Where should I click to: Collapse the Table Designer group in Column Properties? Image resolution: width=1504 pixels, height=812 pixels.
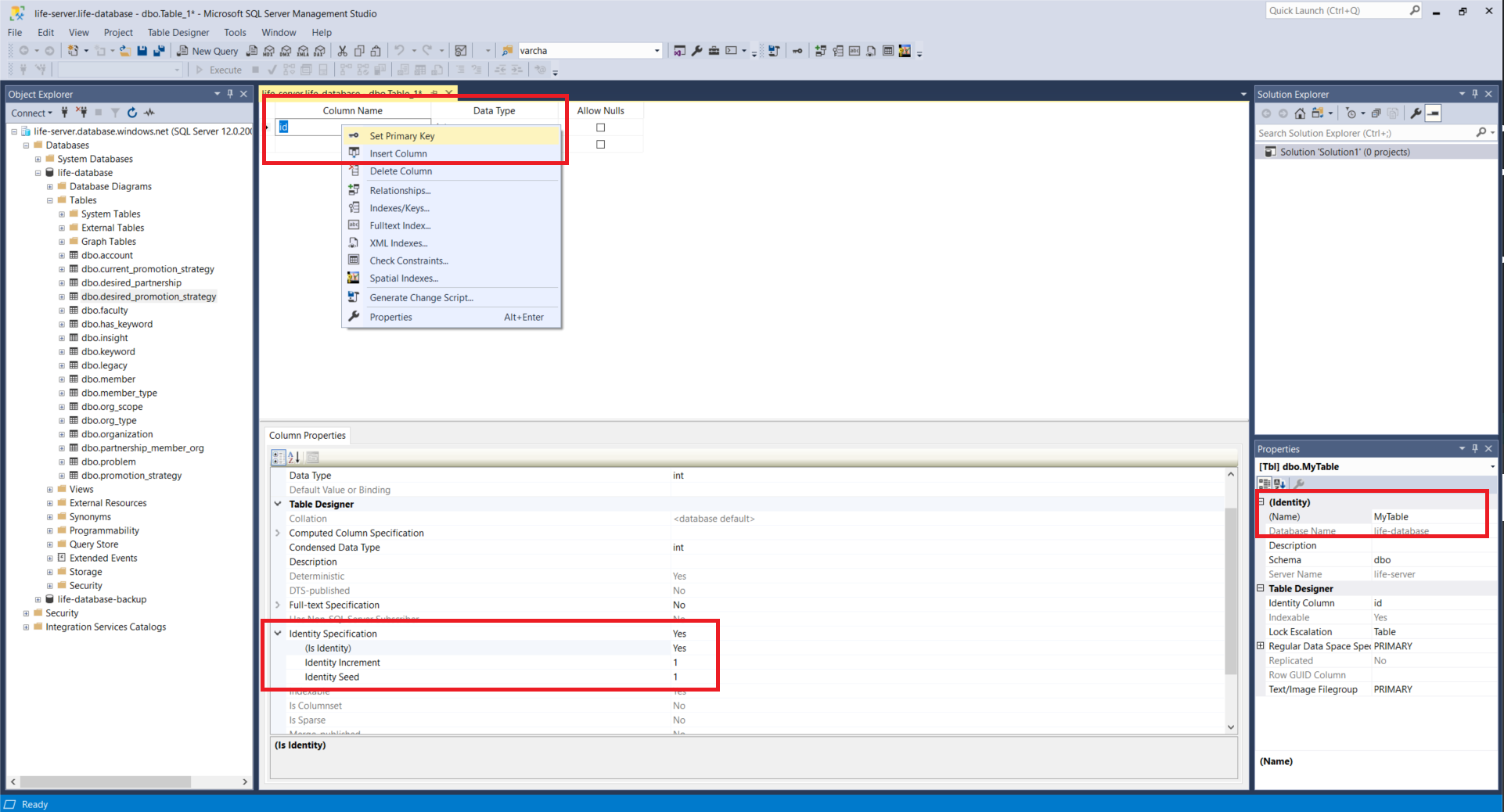pyautogui.click(x=278, y=504)
